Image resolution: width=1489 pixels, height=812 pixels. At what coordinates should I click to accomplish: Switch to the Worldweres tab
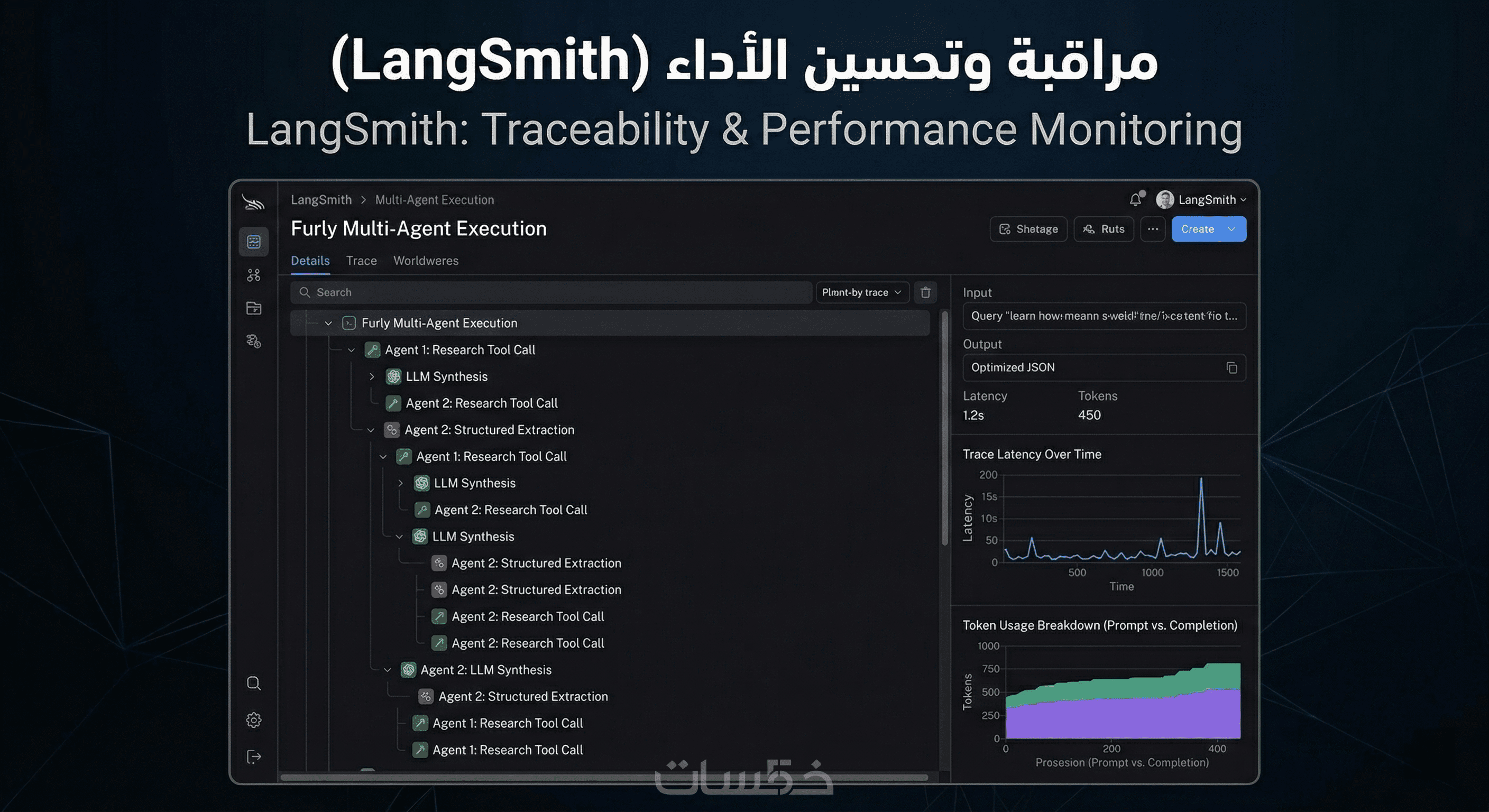click(426, 261)
